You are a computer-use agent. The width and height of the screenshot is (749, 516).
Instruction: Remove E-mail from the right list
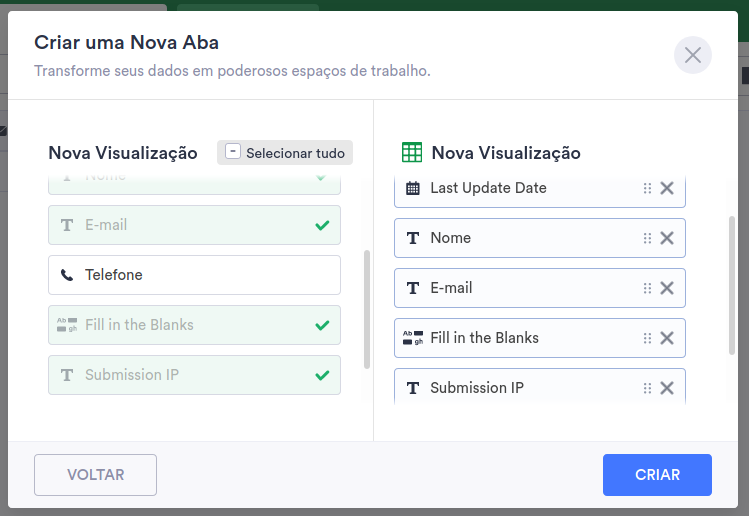pos(667,288)
